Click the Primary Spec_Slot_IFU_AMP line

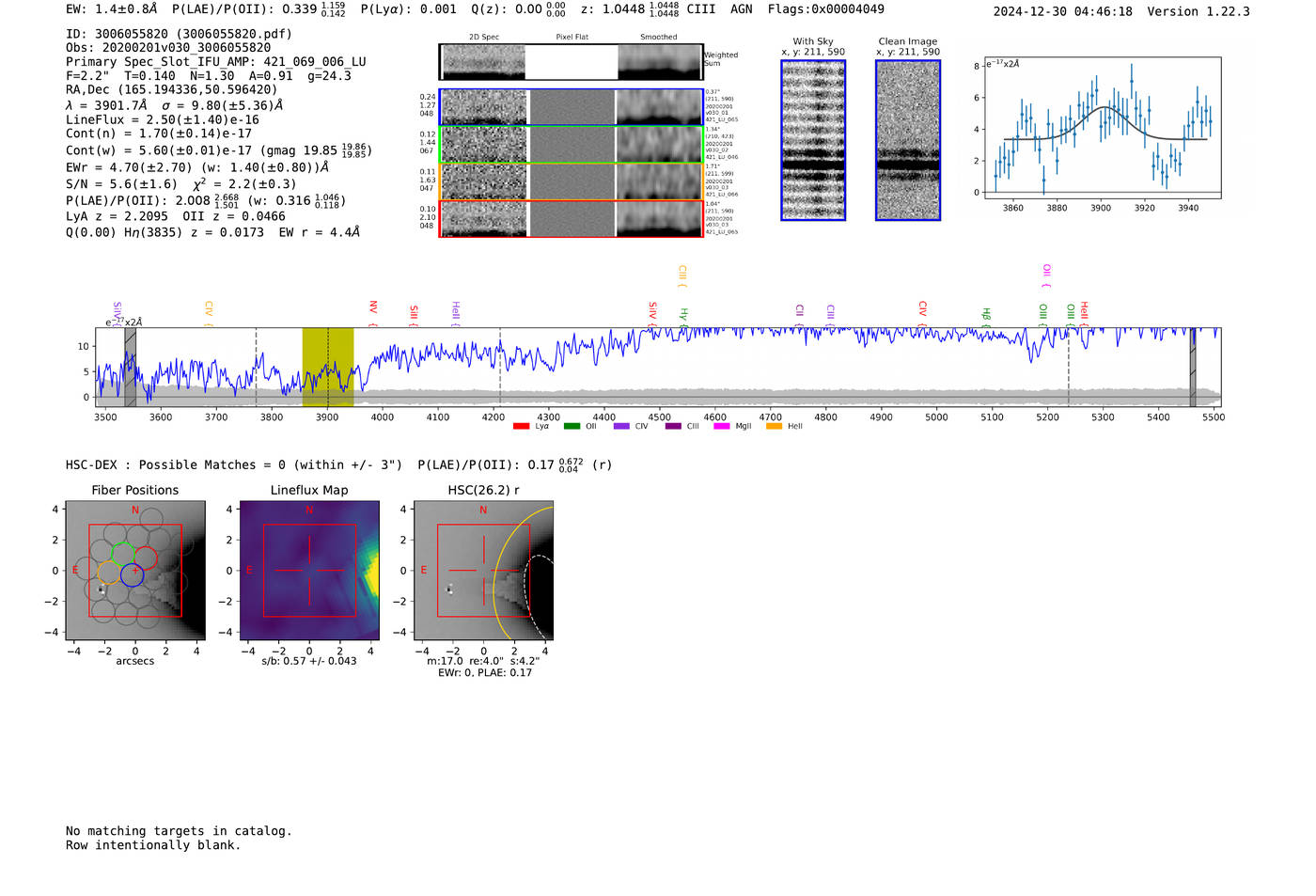point(216,62)
